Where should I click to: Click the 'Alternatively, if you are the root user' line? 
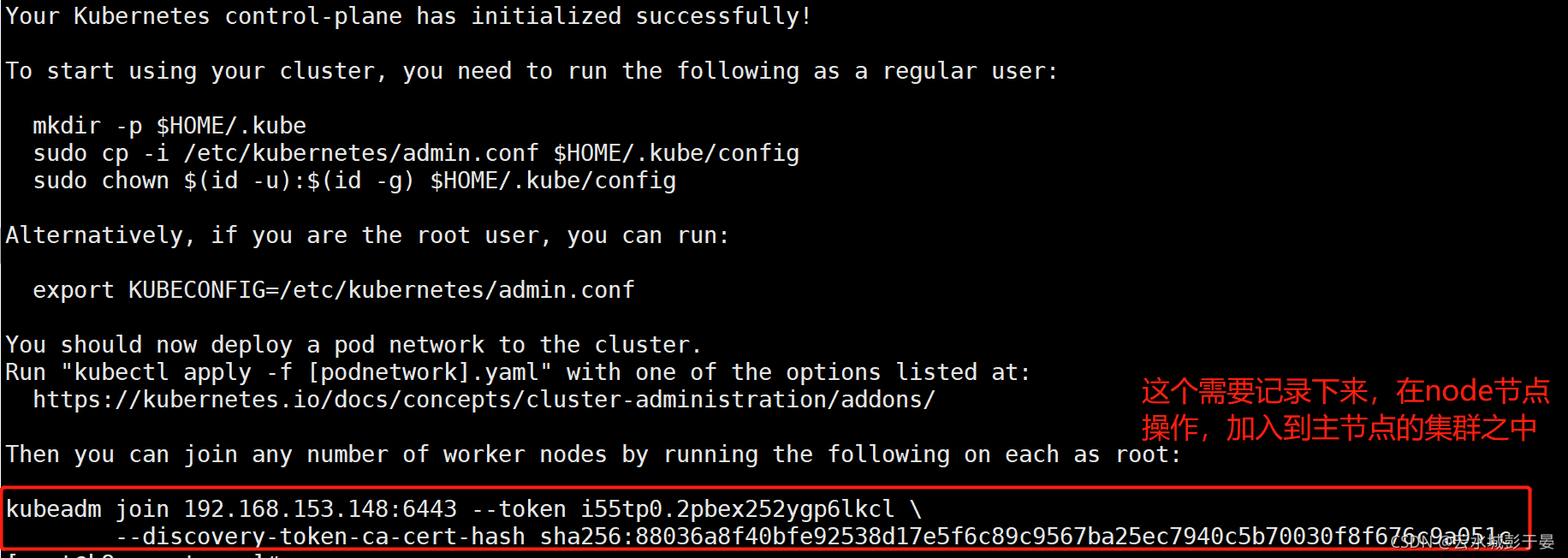(x=367, y=235)
